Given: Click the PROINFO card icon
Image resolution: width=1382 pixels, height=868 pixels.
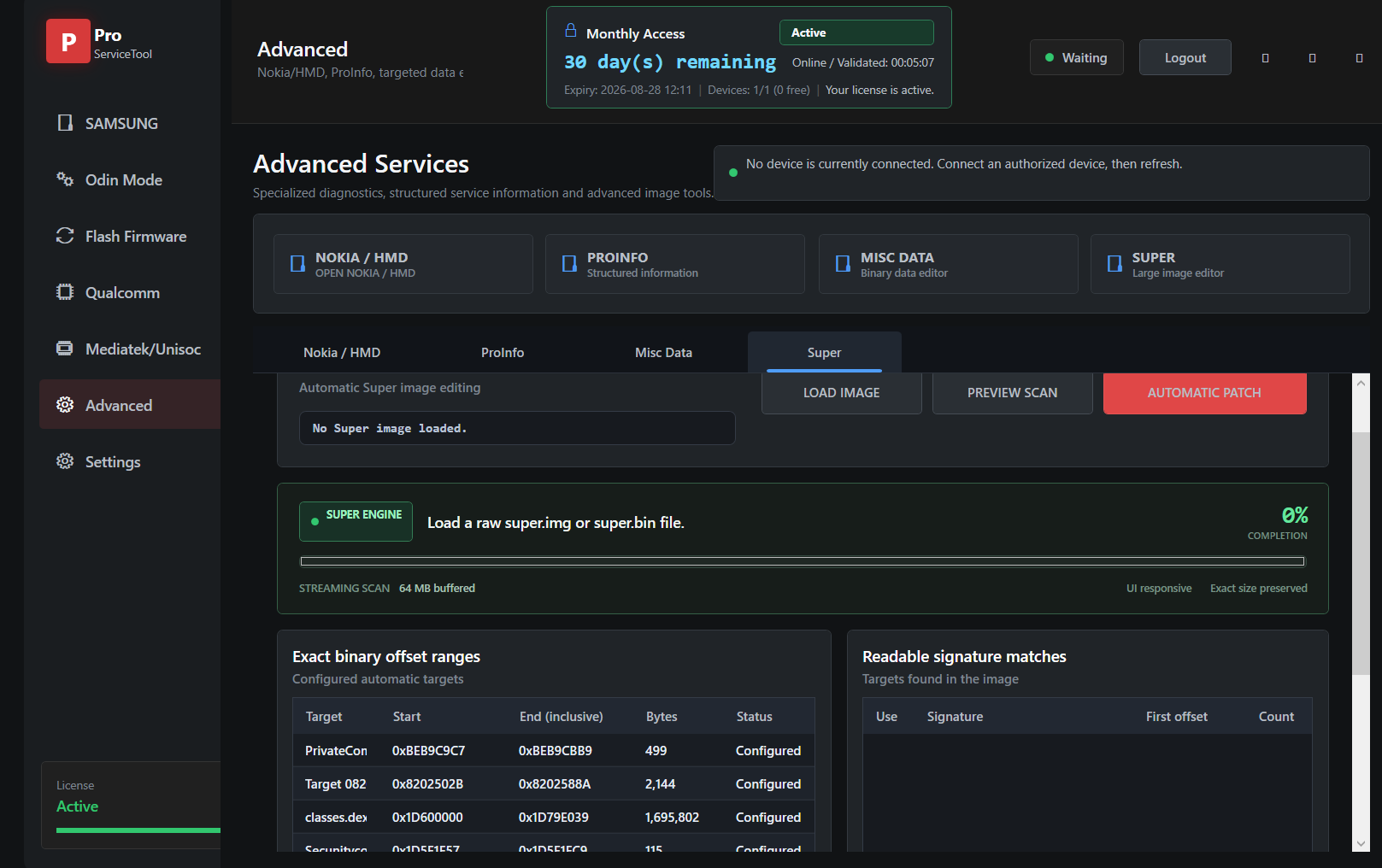Looking at the screenshot, I should click(569, 264).
